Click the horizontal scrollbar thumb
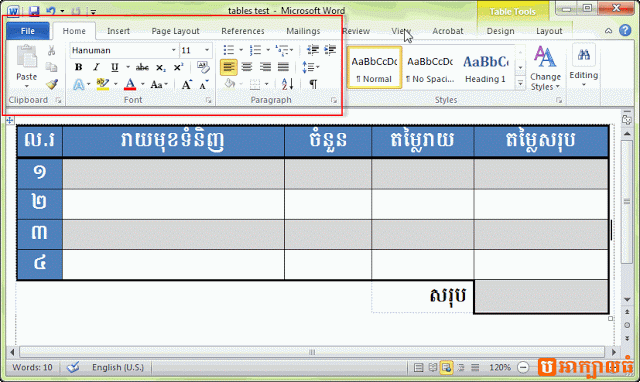This screenshot has height=382, width=640. (x=312, y=352)
